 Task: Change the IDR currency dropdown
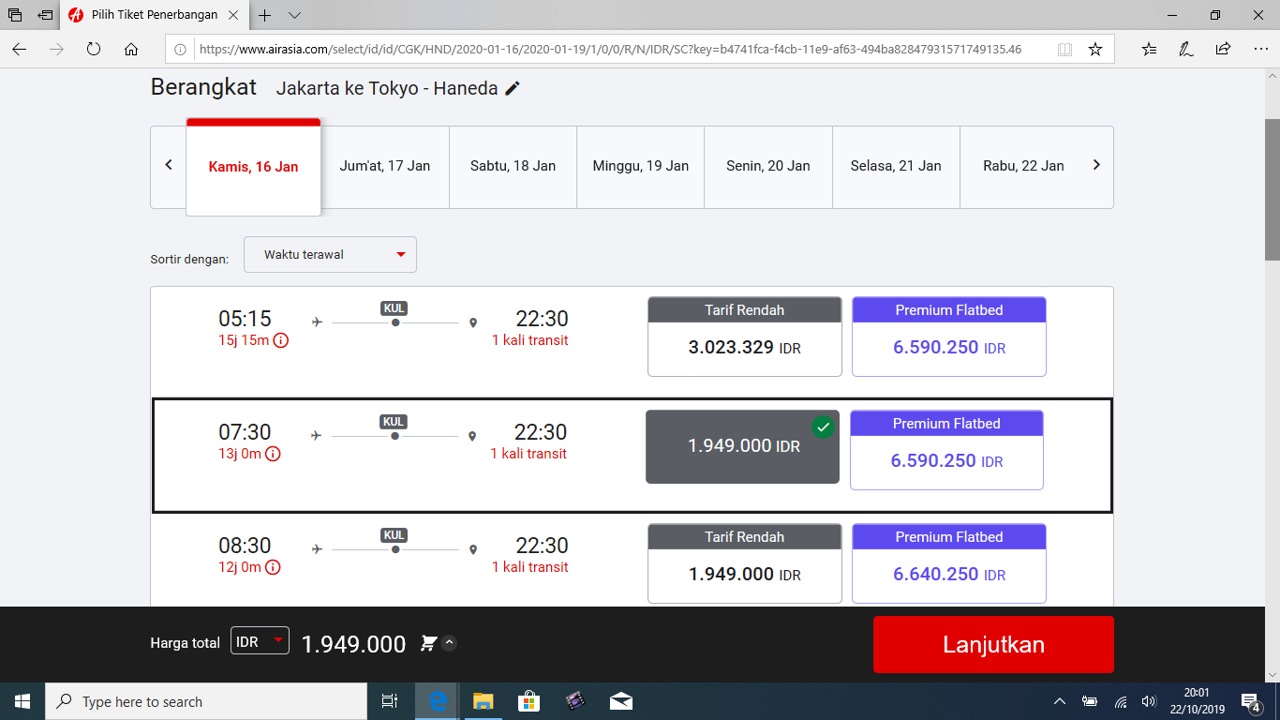pos(259,642)
